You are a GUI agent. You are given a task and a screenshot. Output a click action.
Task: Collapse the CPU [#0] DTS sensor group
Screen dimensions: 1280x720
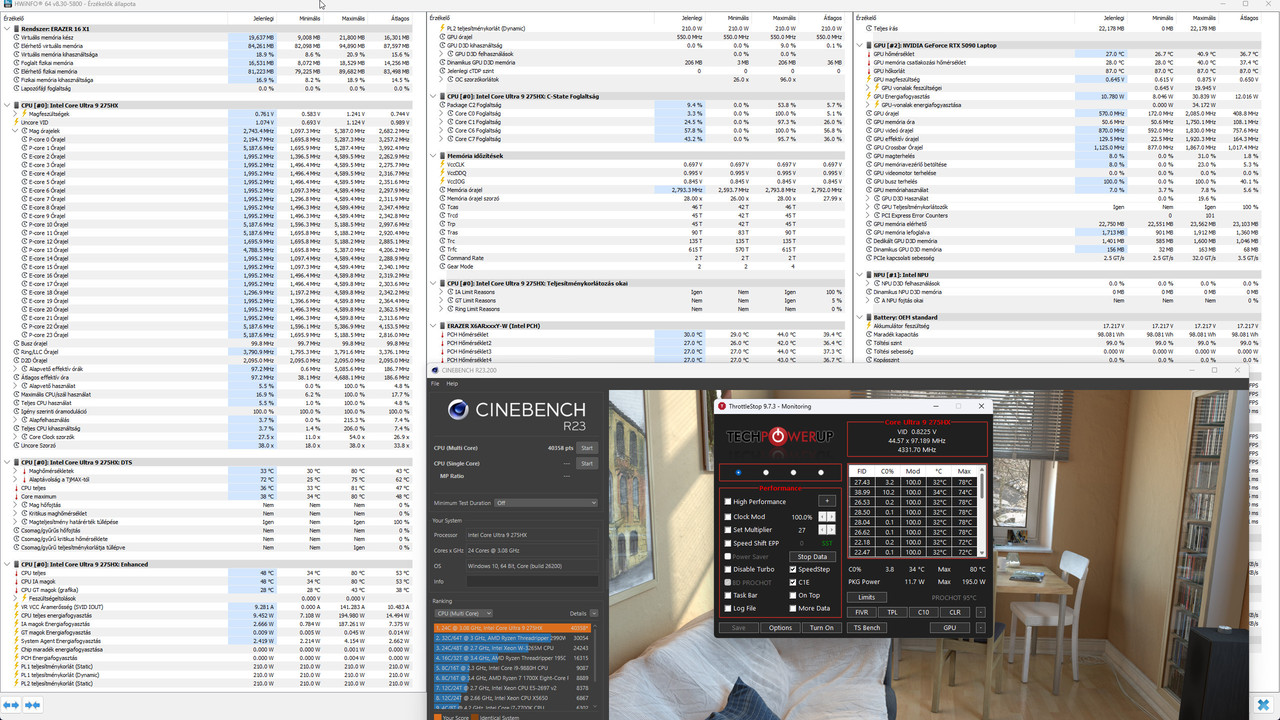pyautogui.click(x=6, y=462)
